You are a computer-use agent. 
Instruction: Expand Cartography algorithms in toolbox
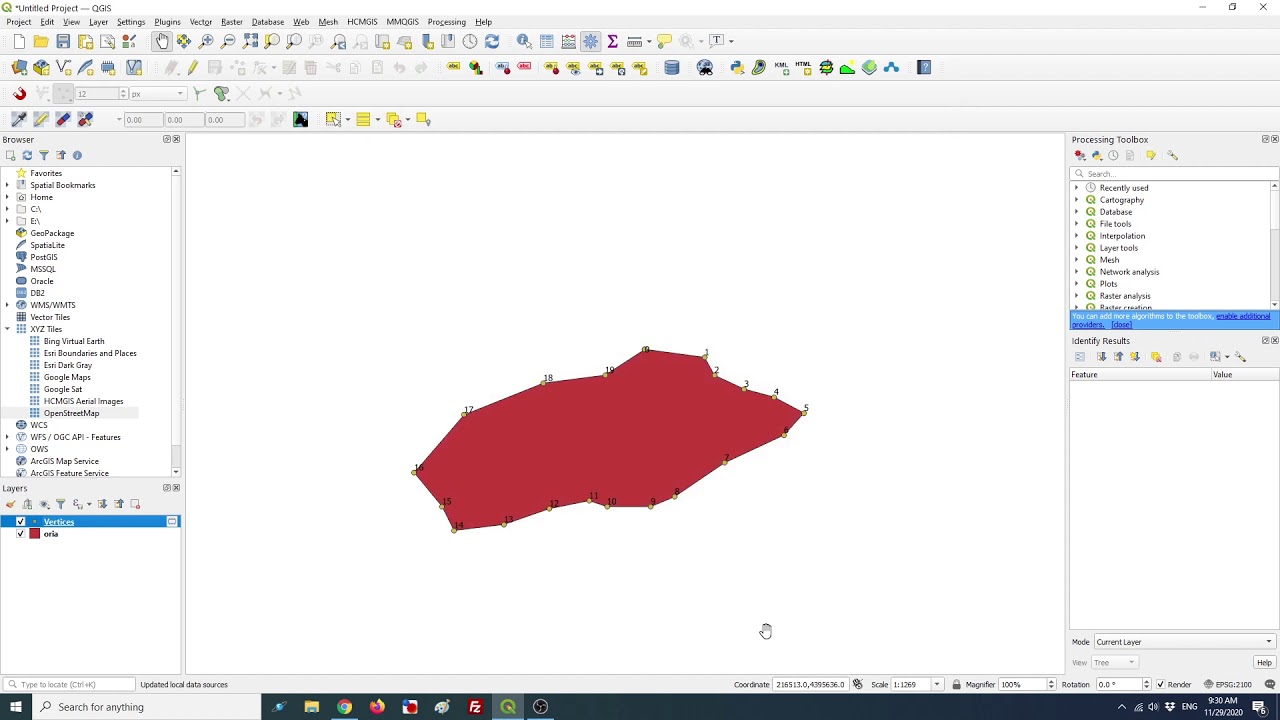point(1077,200)
